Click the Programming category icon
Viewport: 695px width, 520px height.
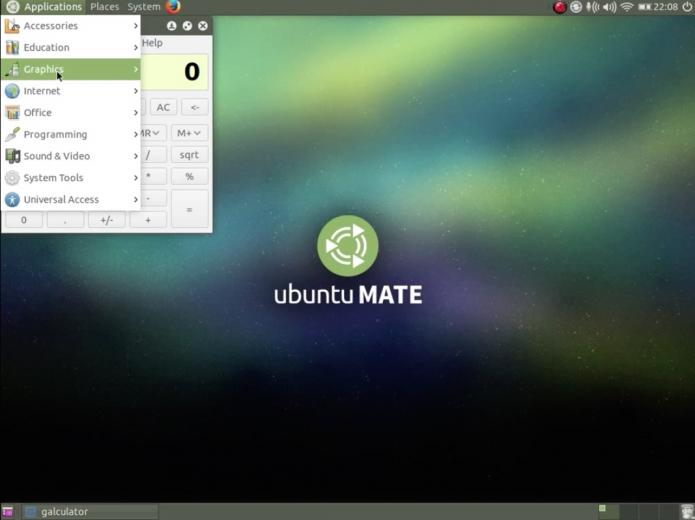tap(12, 134)
